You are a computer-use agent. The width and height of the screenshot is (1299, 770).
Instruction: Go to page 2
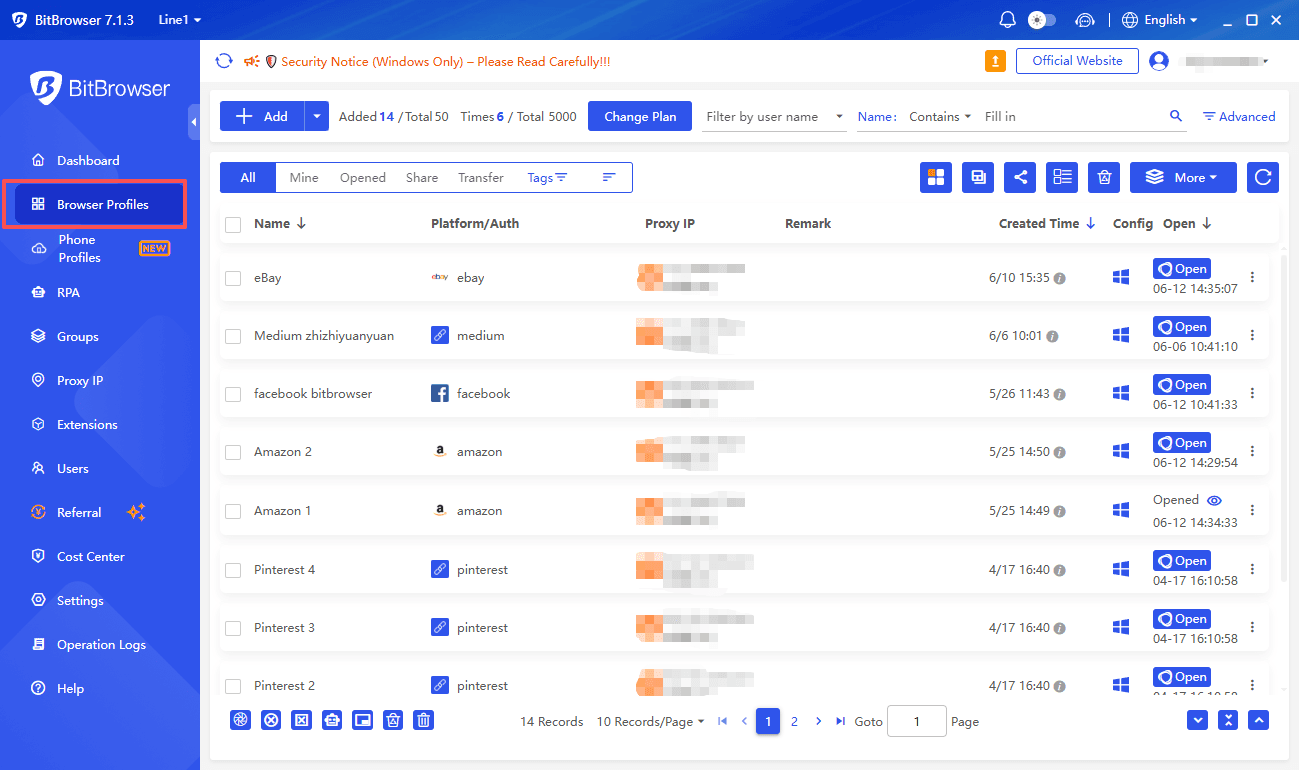(794, 721)
